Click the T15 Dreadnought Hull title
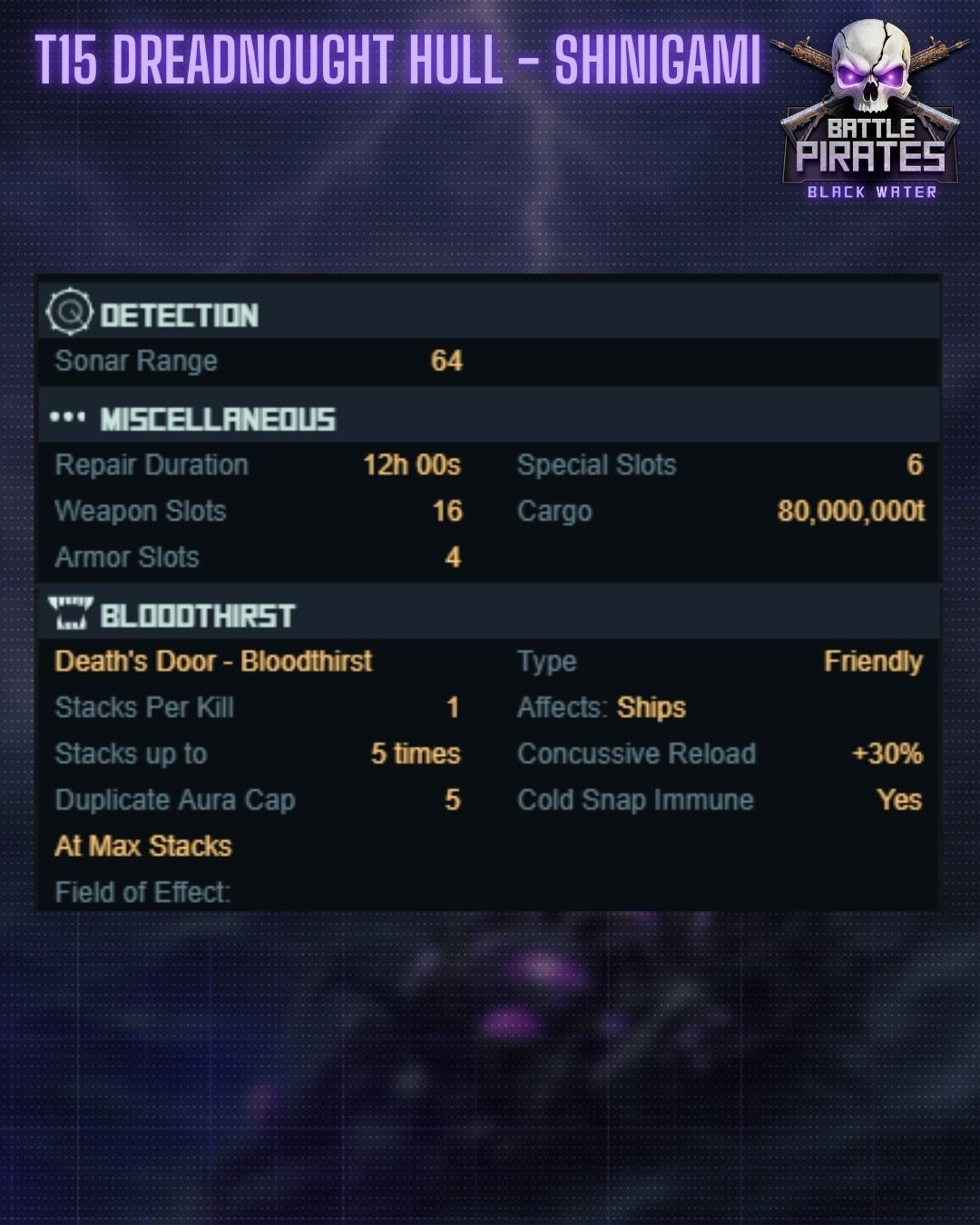Image resolution: width=980 pixels, height=1225 pixels. pos(397,61)
